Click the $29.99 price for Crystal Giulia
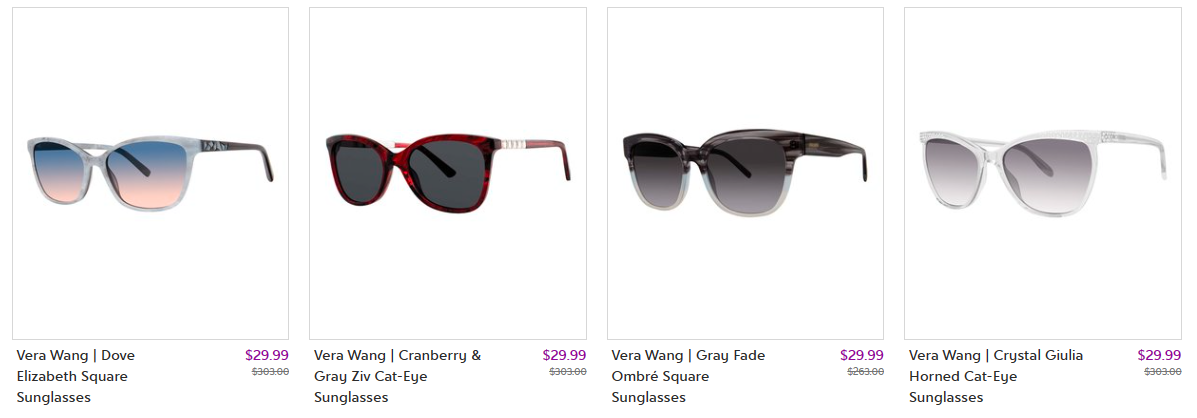This screenshot has width=1197, height=418. click(x=1160, y=355)
